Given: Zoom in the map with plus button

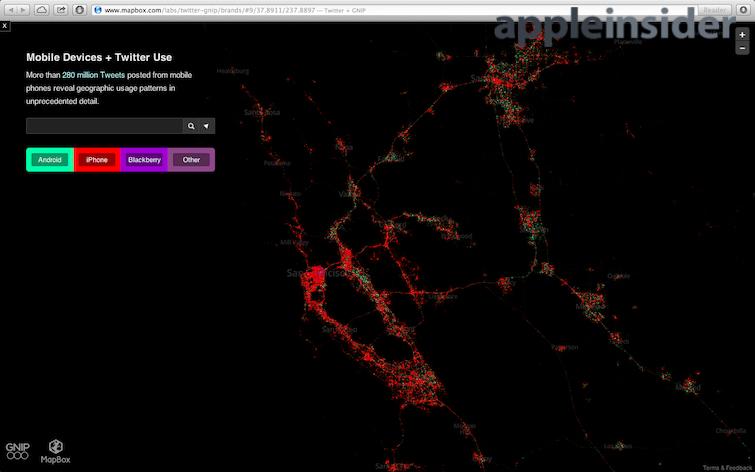Looking at the screenshot, I should [742, 36].
